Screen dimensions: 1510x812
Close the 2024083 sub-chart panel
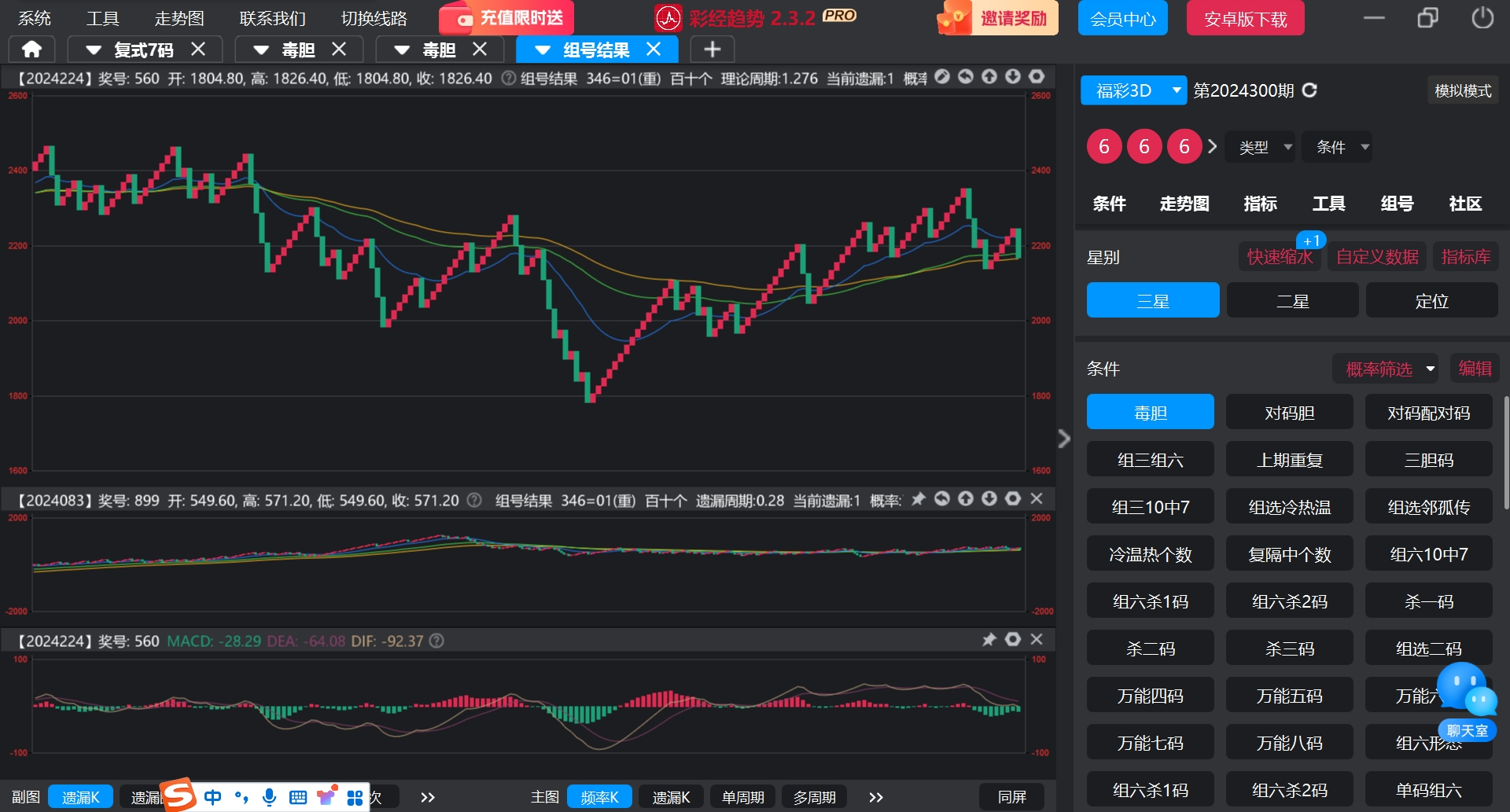point(1037,499)
